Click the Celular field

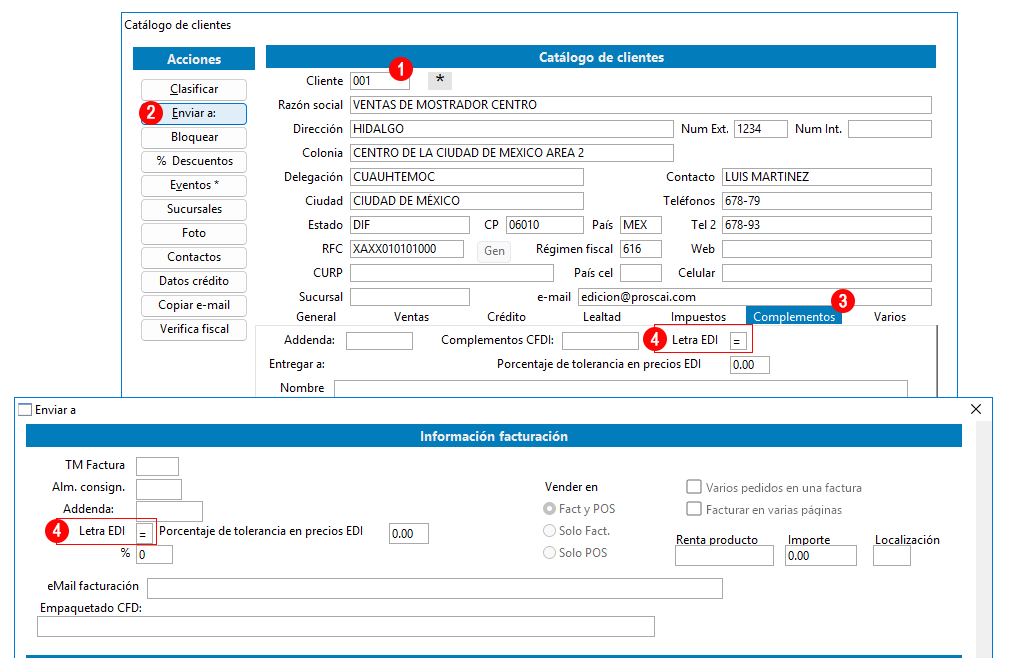pyautogui.click(x=826, y=273)
